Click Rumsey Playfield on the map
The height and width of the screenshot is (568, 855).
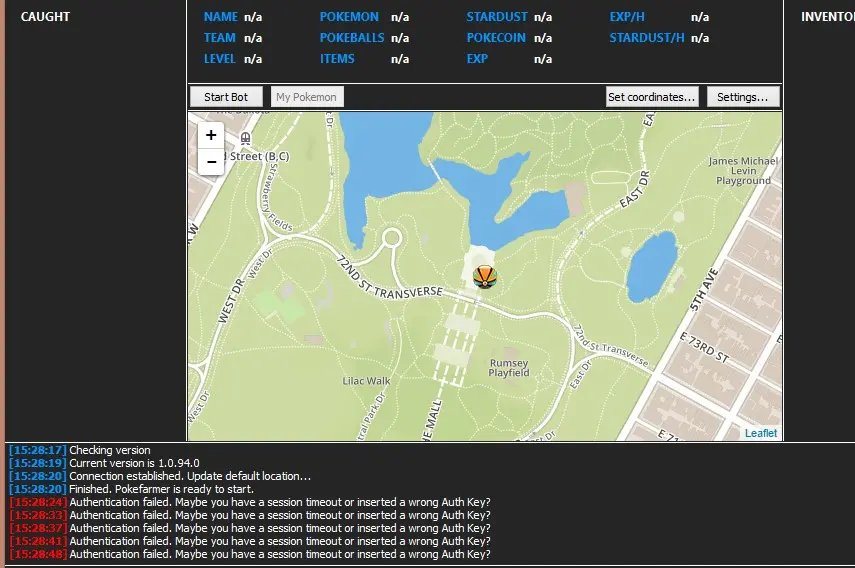coord(509,368)
